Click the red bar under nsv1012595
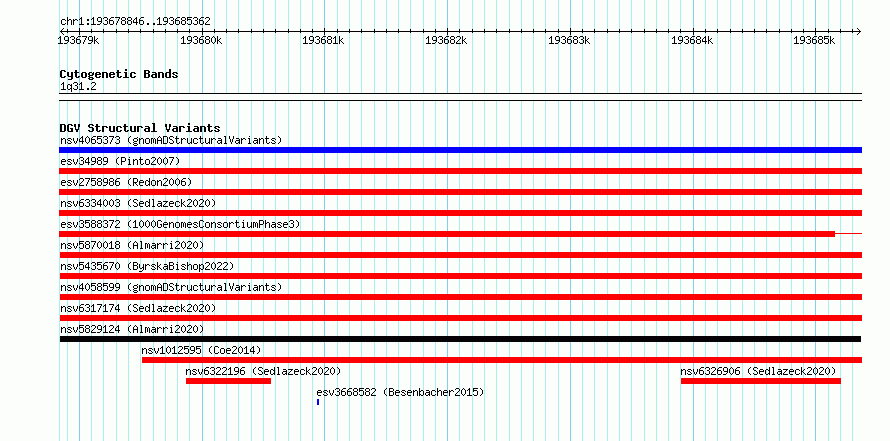 point(502,360)
